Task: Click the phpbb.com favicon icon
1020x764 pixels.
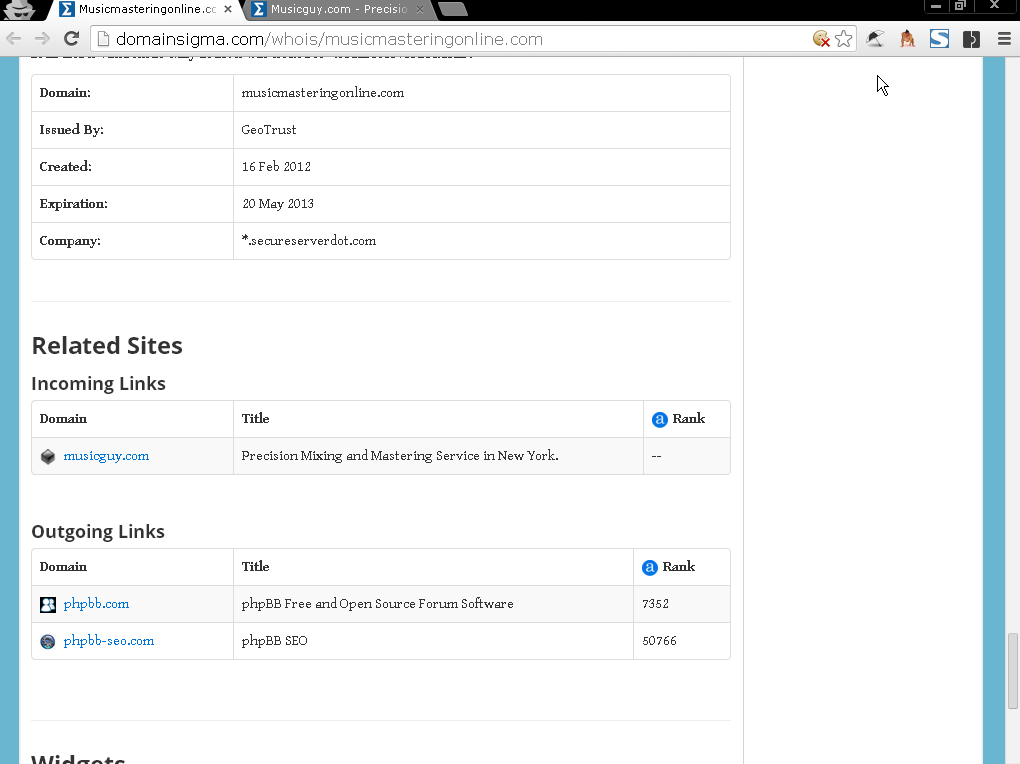Action: point(47,605)
